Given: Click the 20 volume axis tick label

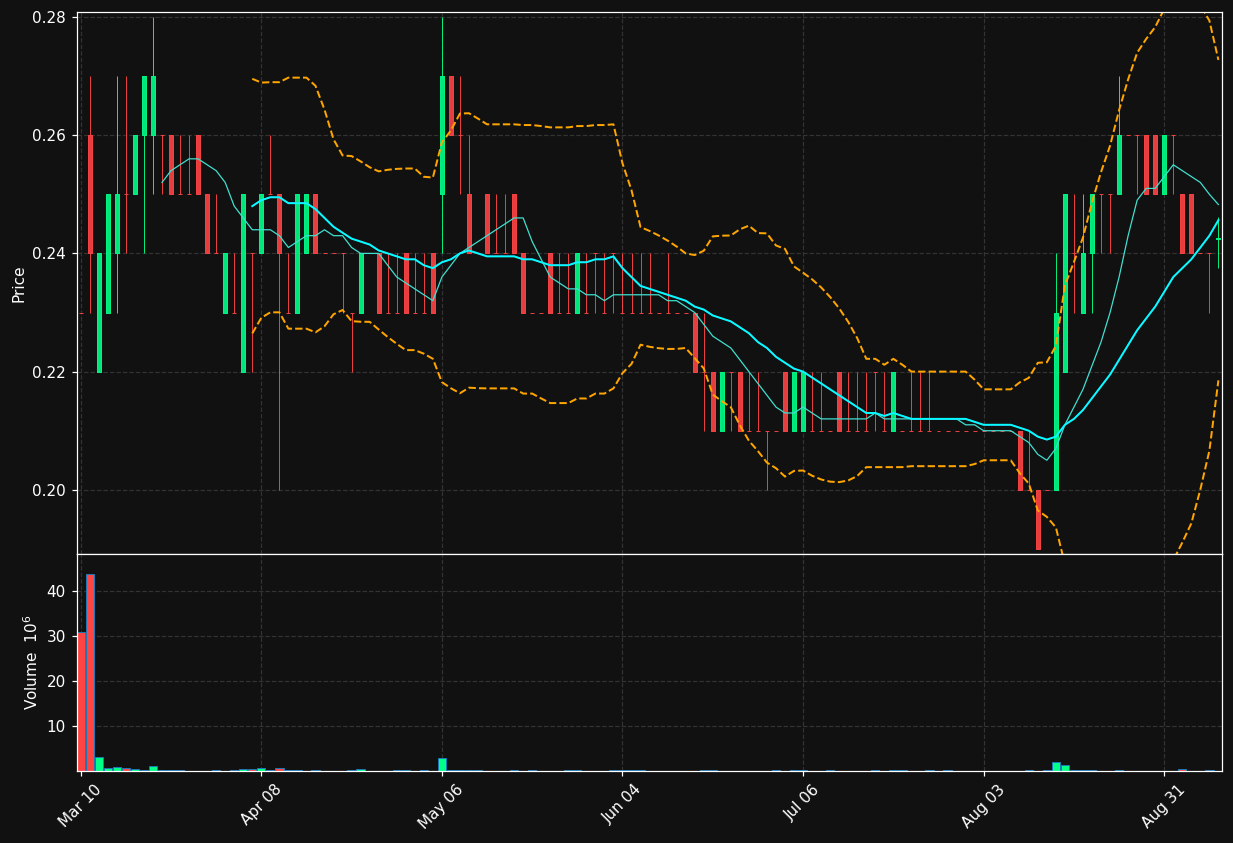Looking at the screenshot, I should point(56,682).
